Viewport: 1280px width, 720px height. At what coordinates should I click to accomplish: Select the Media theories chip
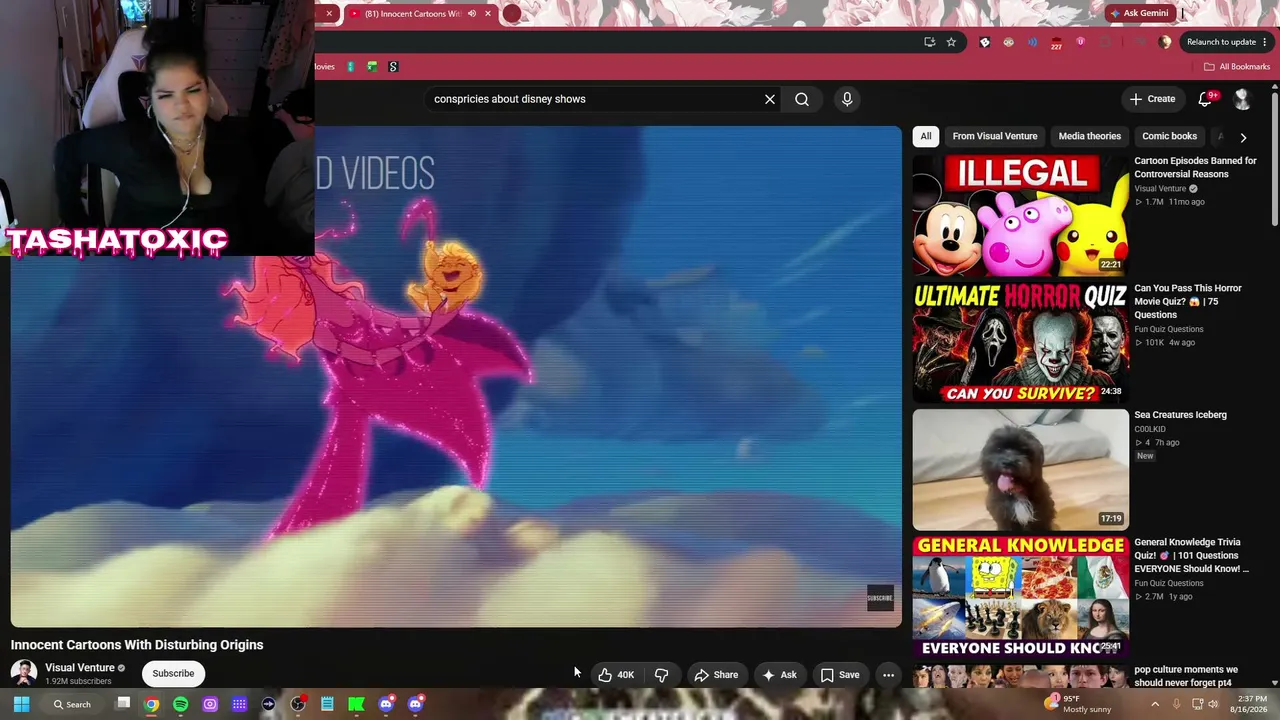1090,136
